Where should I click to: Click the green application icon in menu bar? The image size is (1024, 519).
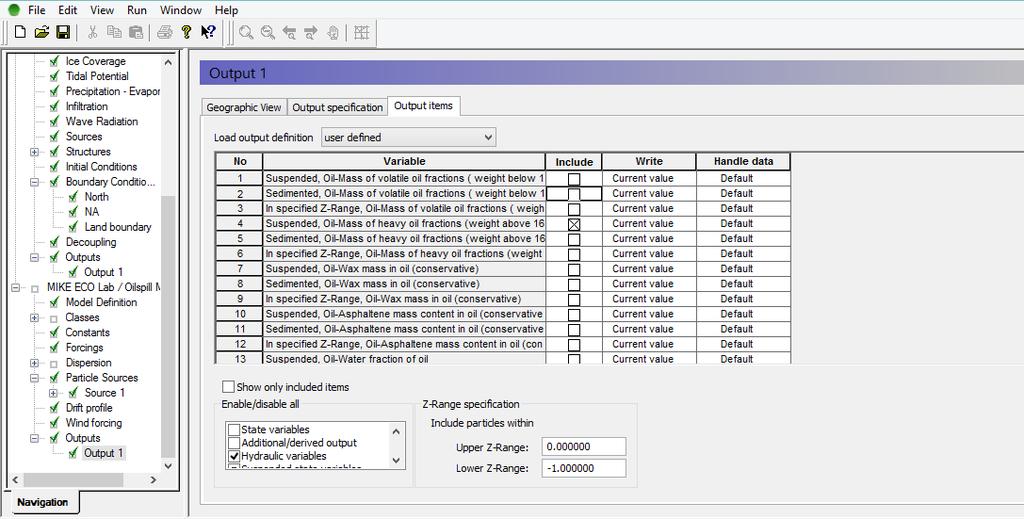[14, 10]
